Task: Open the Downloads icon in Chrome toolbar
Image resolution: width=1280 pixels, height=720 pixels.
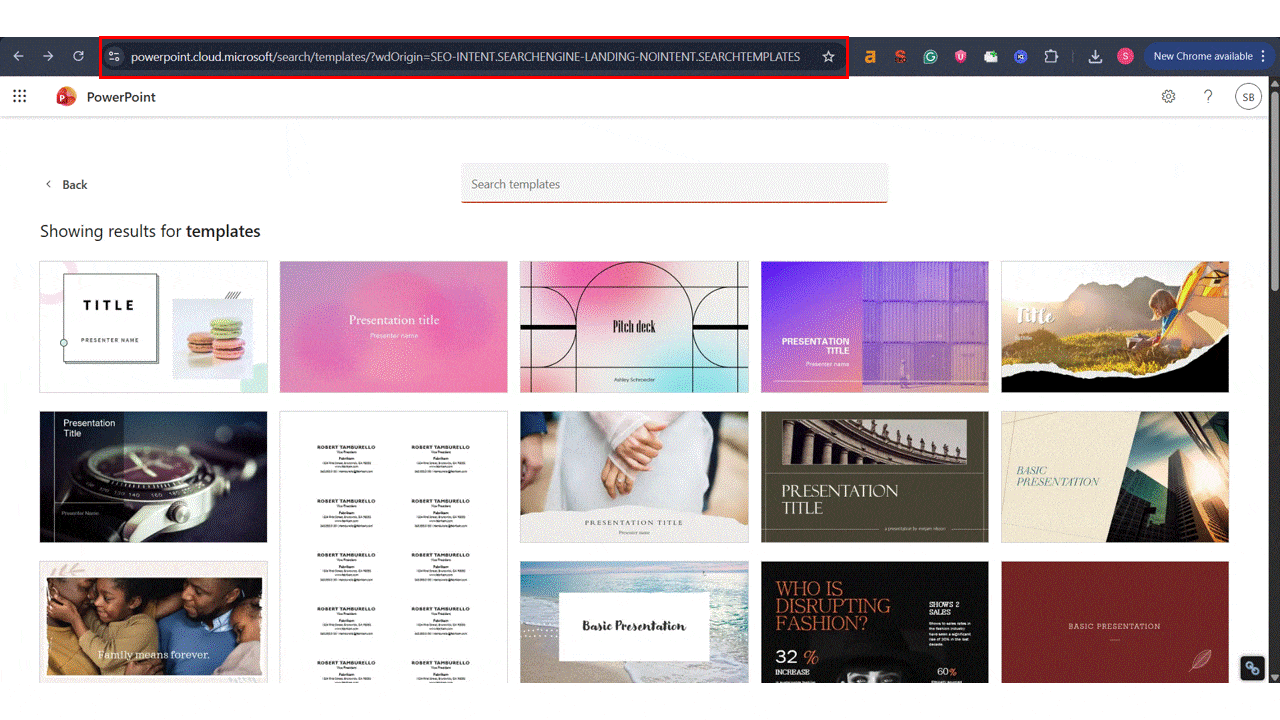Action: [1095, 56]
